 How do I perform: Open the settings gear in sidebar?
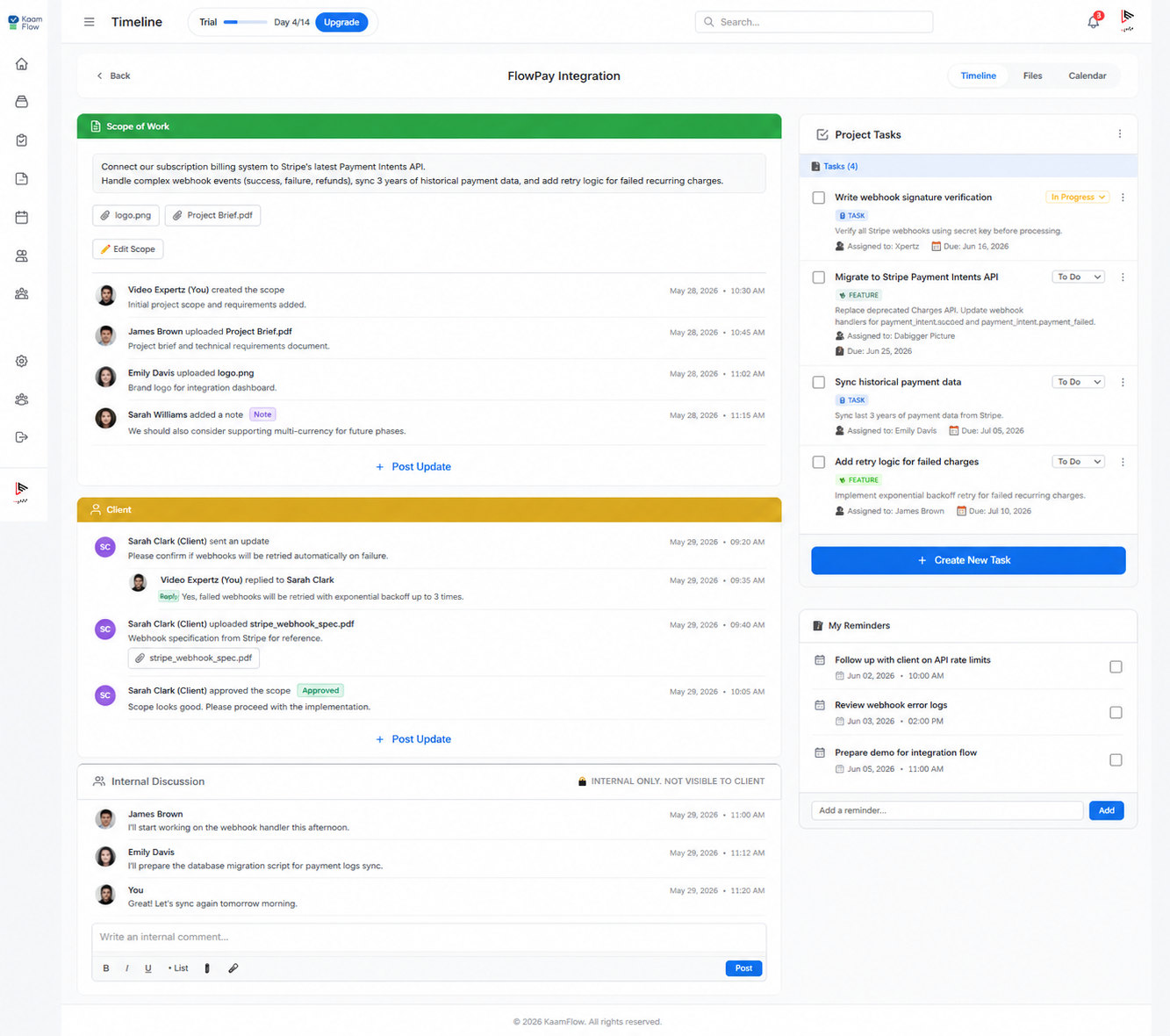pyautogui.click(x=22, y=361)
